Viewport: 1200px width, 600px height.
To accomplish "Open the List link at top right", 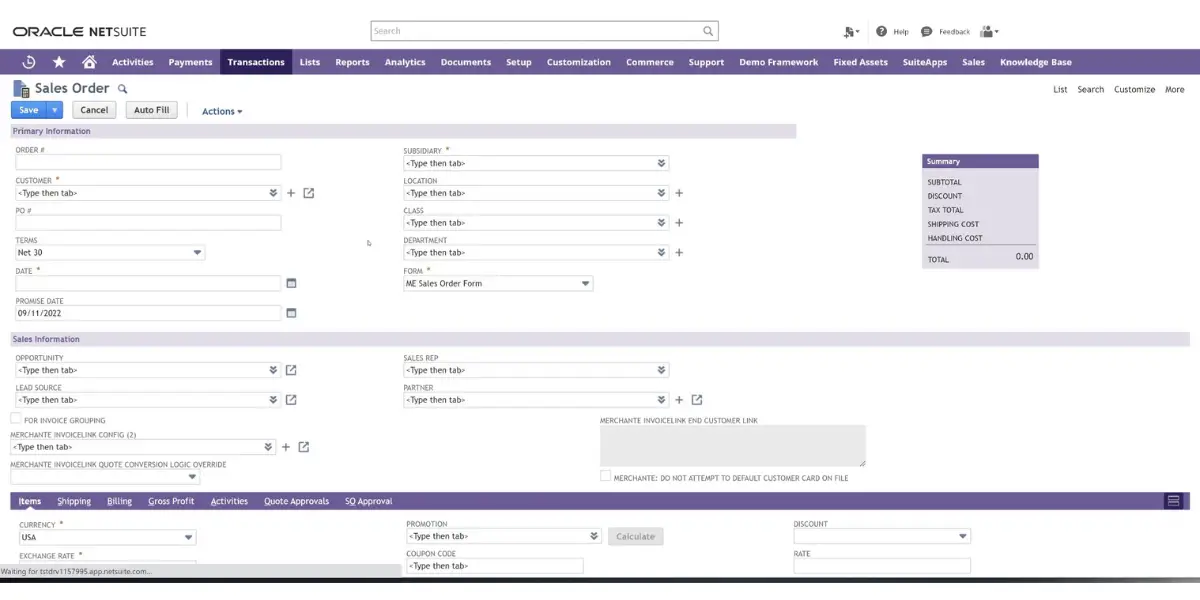I will click(x=1060, y=89).
